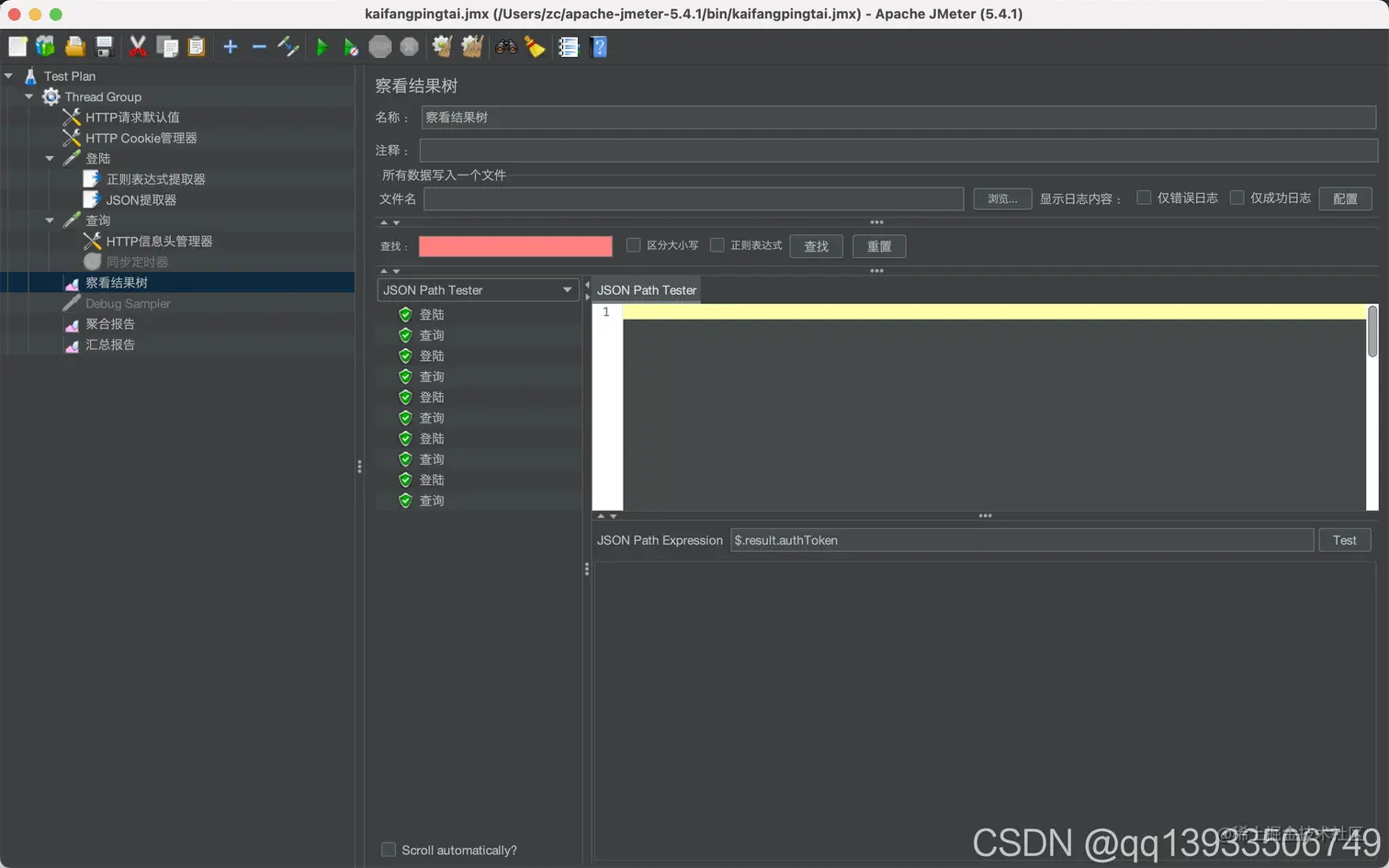Screen dimensions: 1389x868
Task: Collapse the Test Plan node
Action: [x=8, y=76]
